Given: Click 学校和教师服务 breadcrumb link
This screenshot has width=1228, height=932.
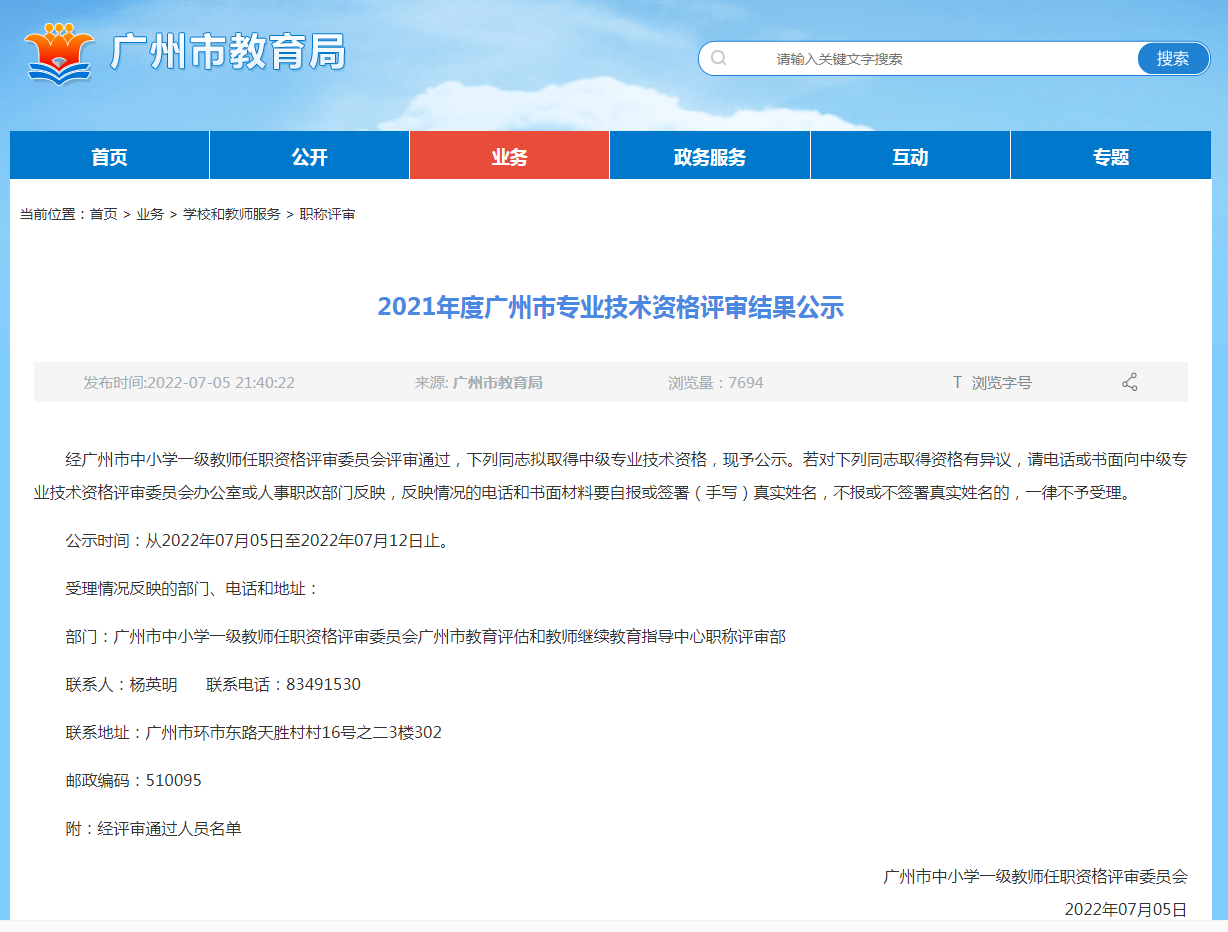Looking at the screenshot, I should point(231,214).
